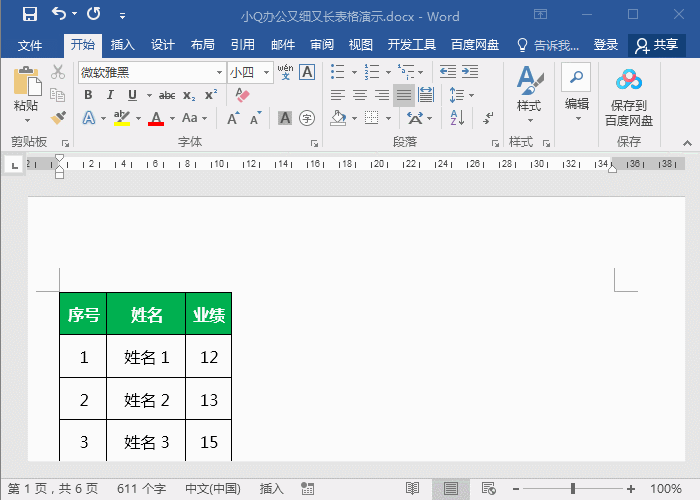Screen dimensions: 700x500
Task: Toggle italic formatting
Action: (110, 95)
